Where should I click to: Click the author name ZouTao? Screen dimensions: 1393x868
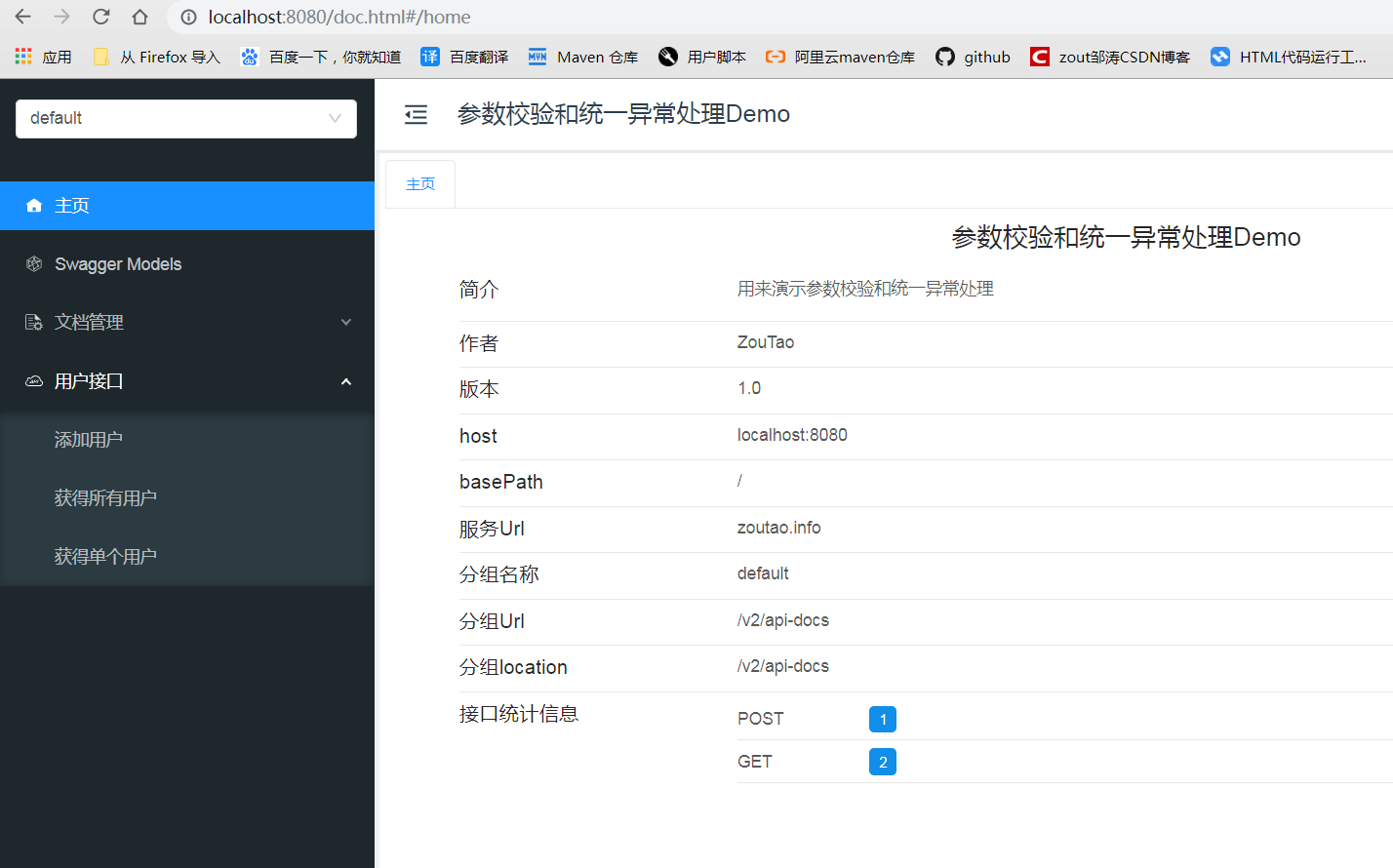pos(766,342)
